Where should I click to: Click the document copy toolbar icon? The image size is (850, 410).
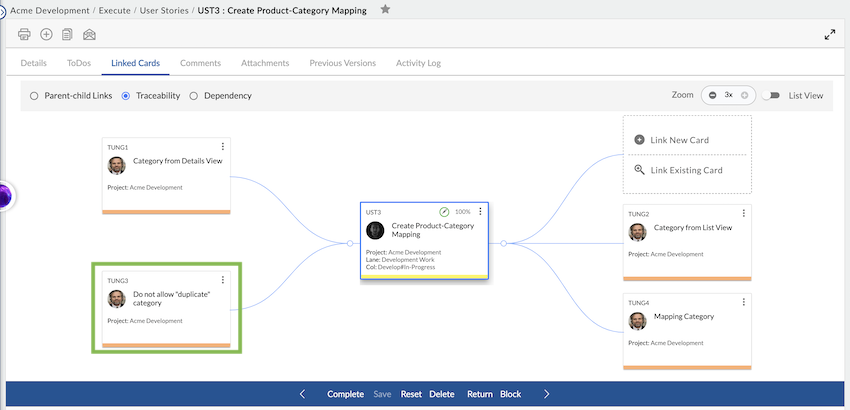[67, 35]
